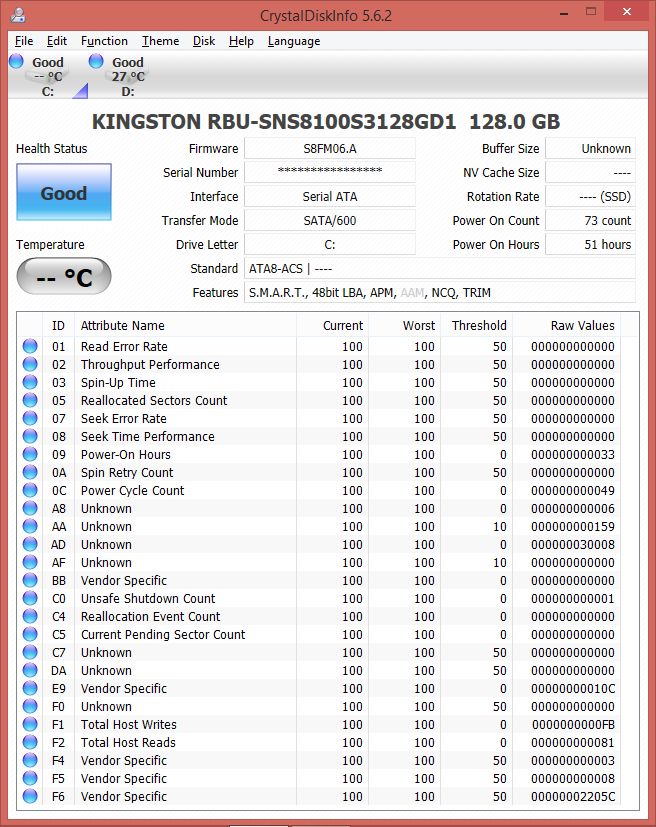Viewport: 656px width, 827px height.
Task: Click status orb for Throughput Performance
Action: [30, 364]
